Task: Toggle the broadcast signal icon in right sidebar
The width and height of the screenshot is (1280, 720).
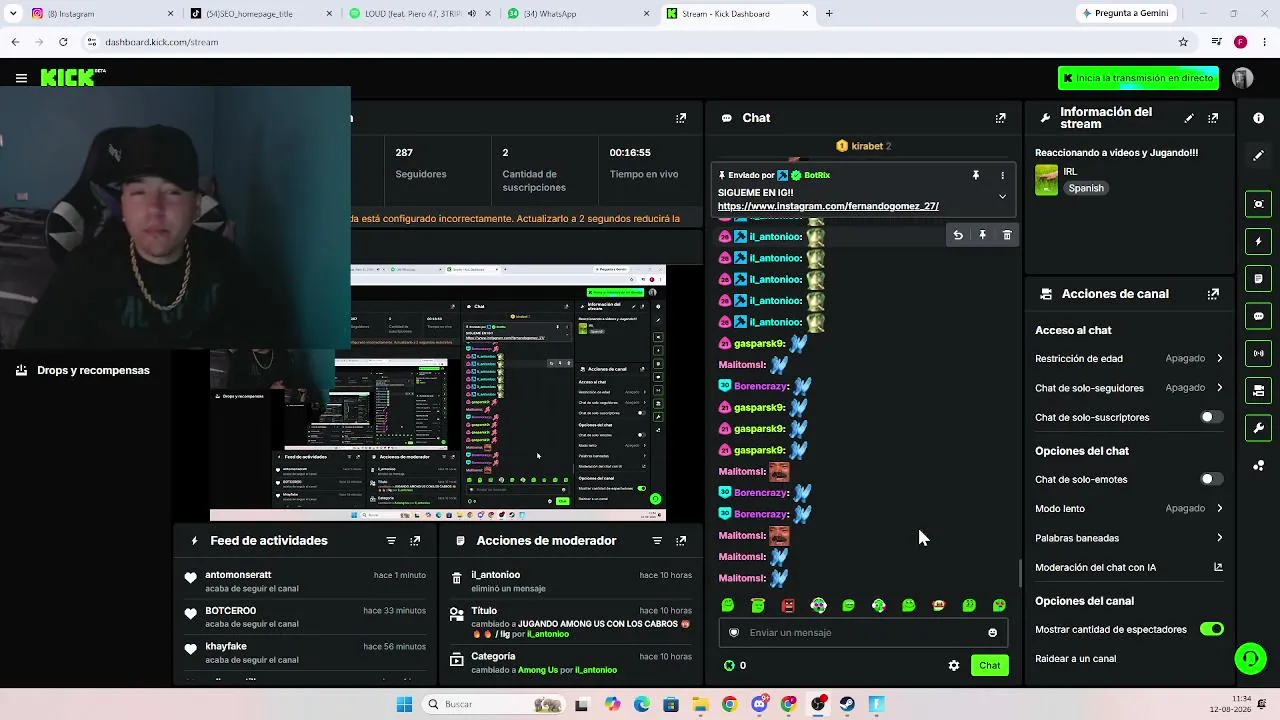Action: pyautogui.click(x=1258, y=353)
